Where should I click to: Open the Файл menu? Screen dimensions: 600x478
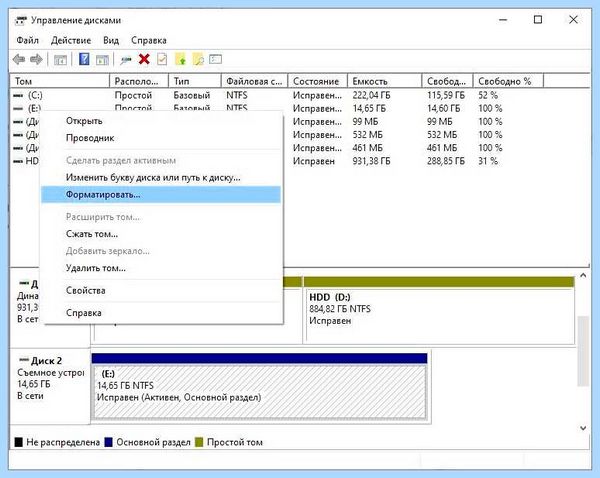coord(27,40)
